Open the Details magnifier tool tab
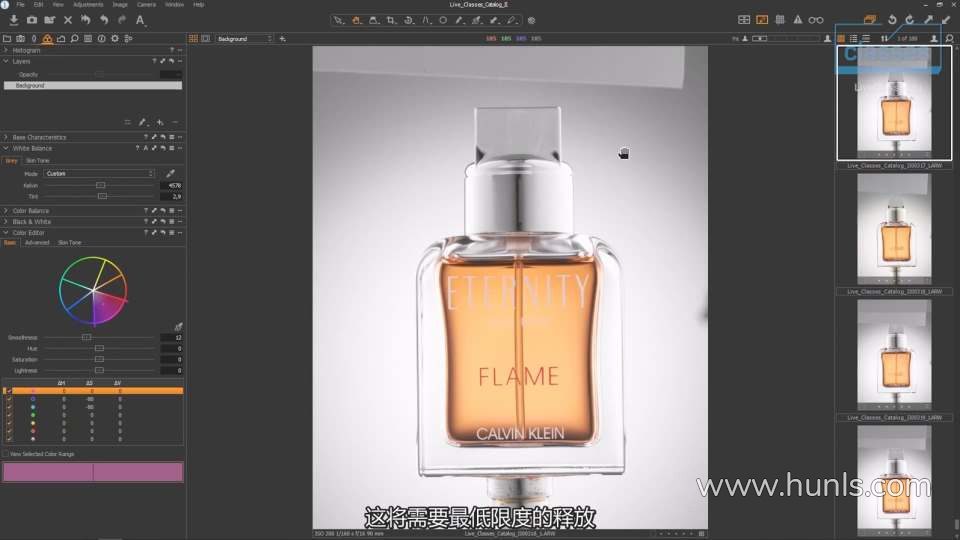 (x=74, y=39)
